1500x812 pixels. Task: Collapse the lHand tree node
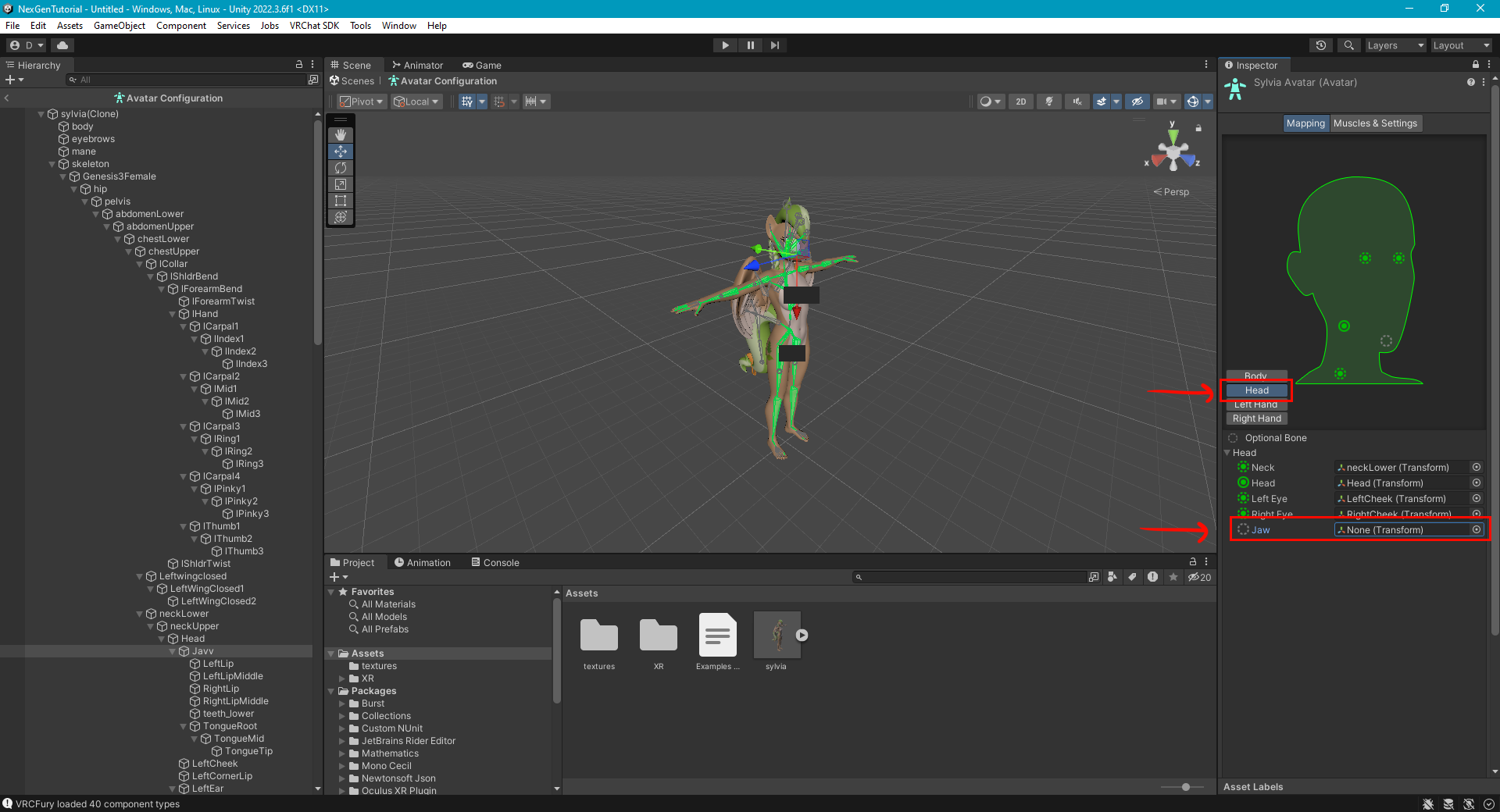(x=173, y=314)
